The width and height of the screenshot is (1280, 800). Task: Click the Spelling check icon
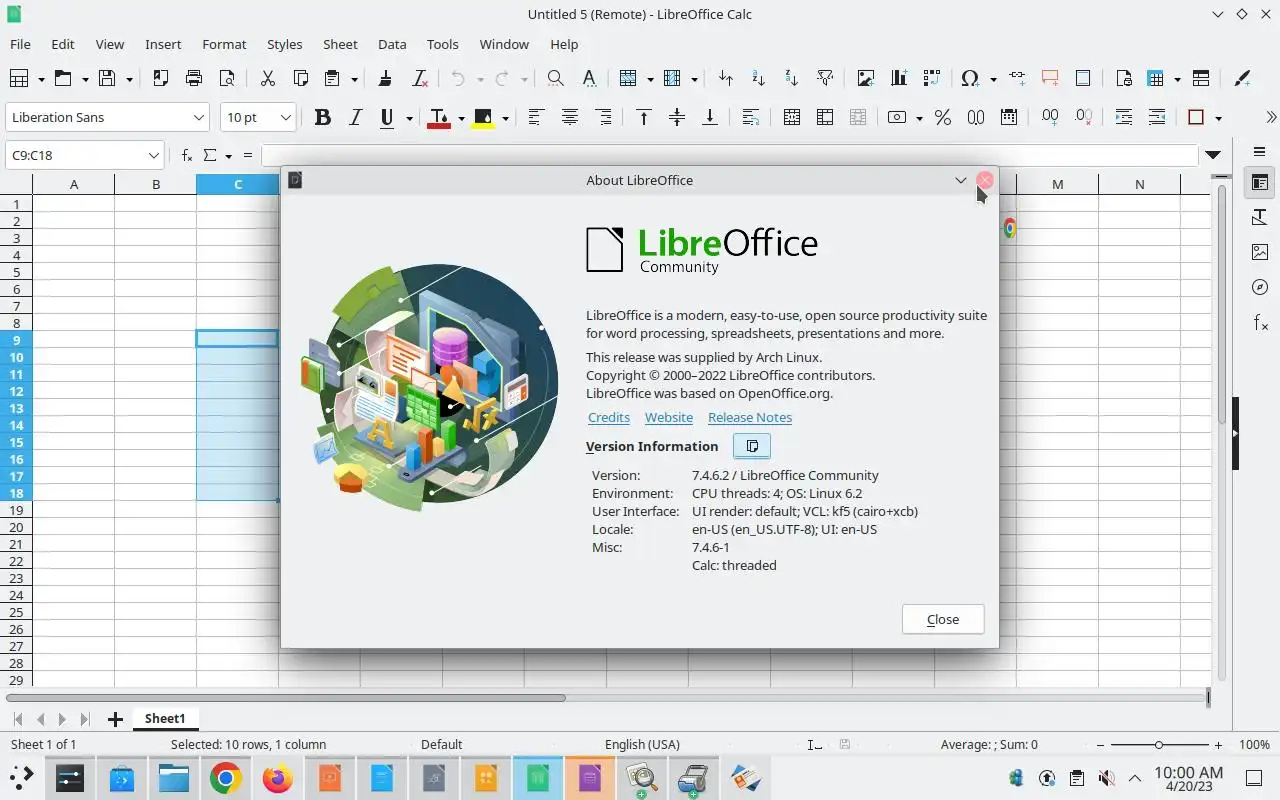[589, 78]
